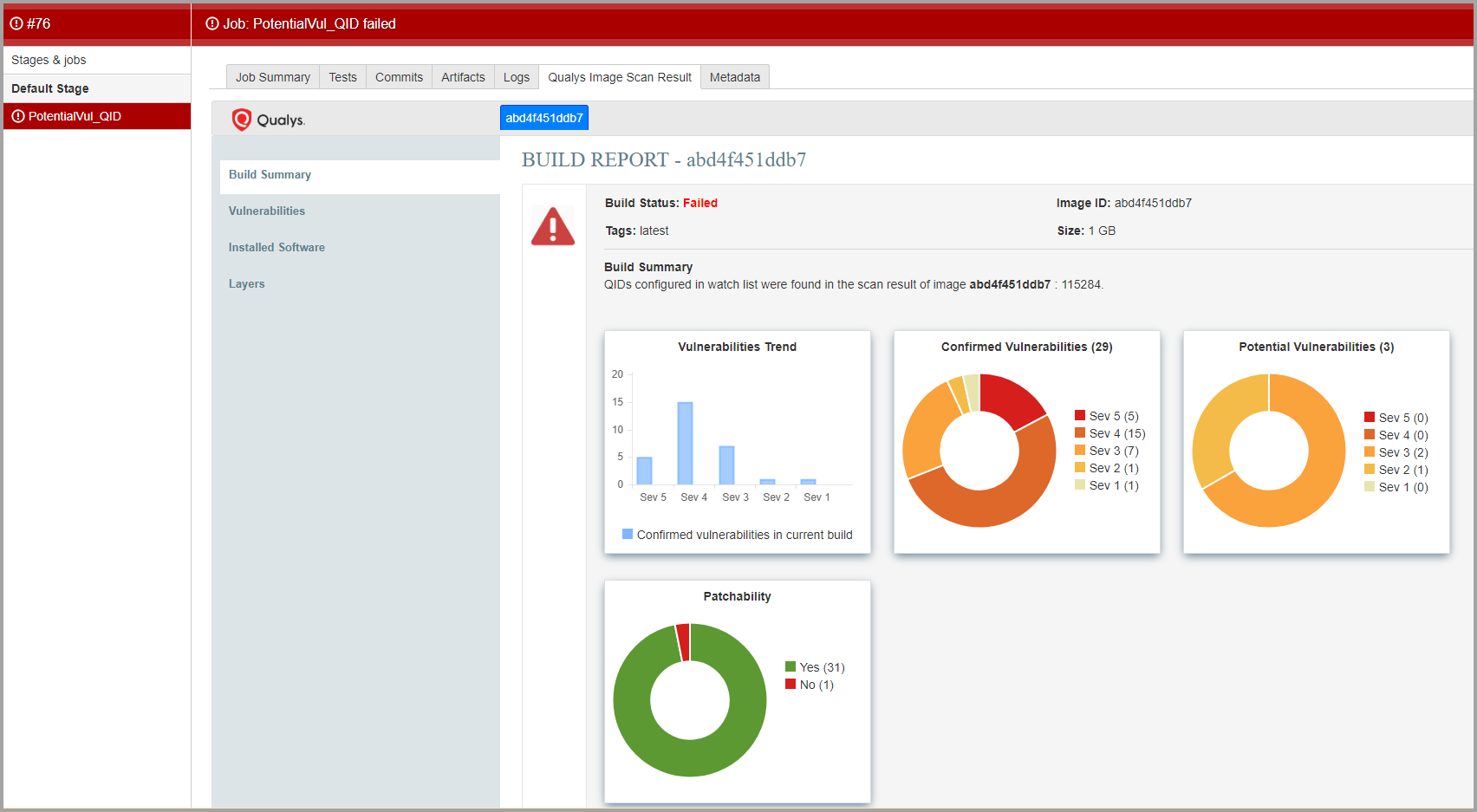Click the Sev 3 bar in Vulnerabilities Trend
This screenshot has width=1477, height=812.
pos(726,465)
